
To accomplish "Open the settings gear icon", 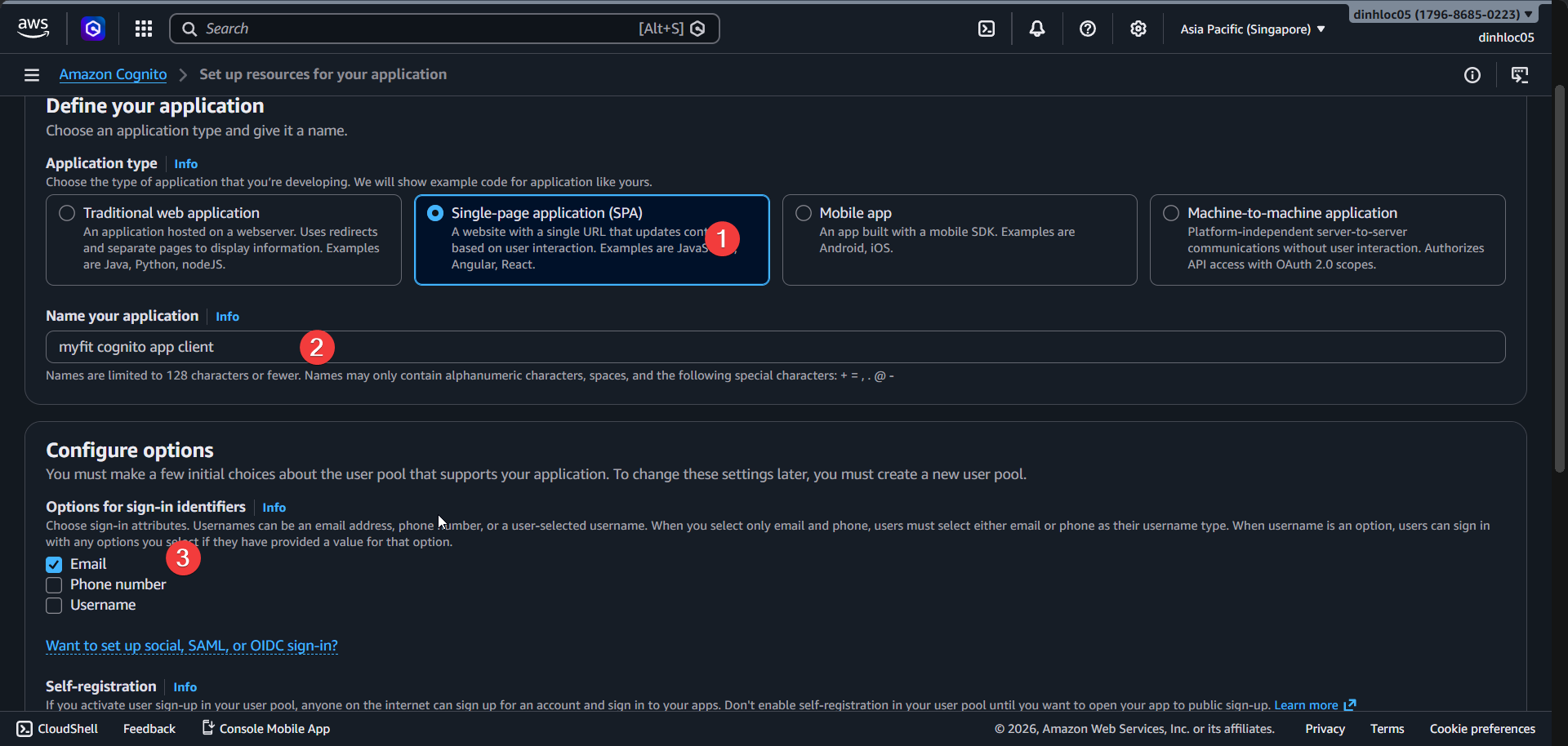I will (1138, 29).
